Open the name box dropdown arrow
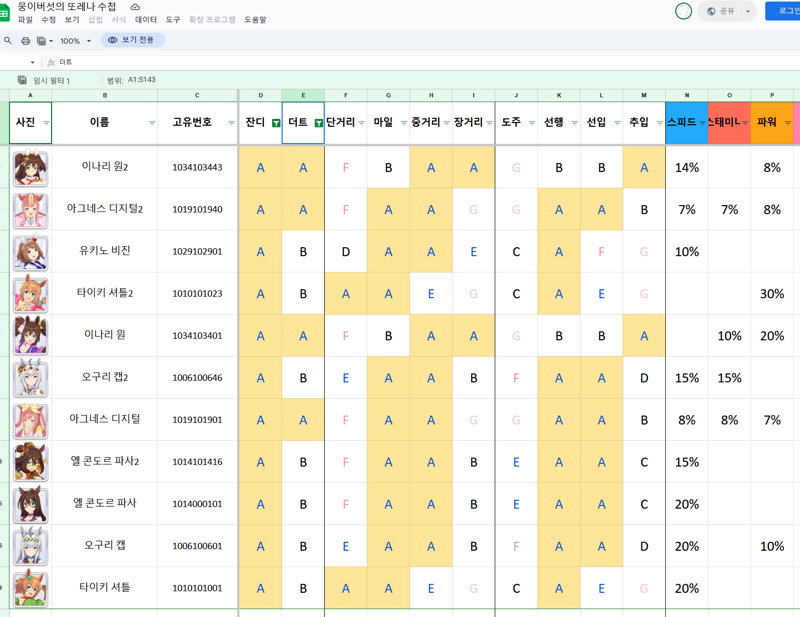800x617 pixels. pos(33,62)
